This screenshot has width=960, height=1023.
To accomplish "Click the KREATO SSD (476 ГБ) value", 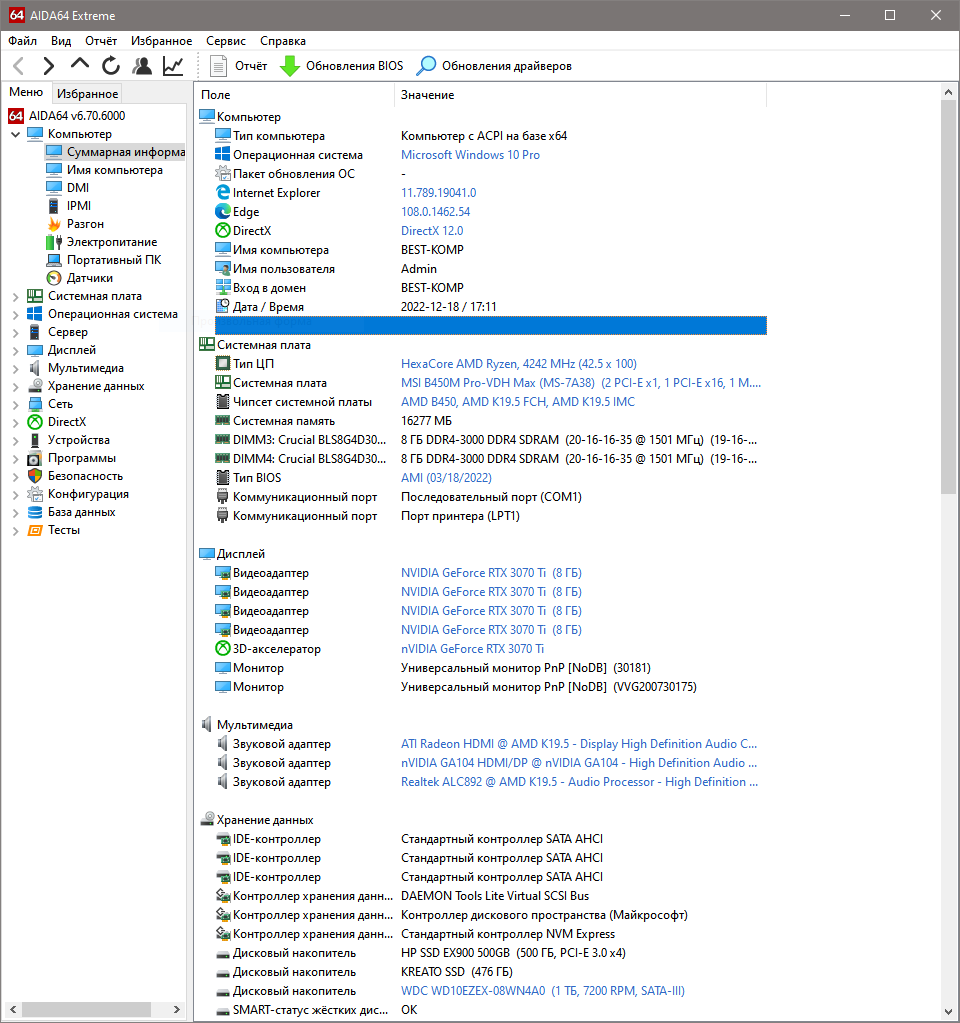I will pos(457,972).
